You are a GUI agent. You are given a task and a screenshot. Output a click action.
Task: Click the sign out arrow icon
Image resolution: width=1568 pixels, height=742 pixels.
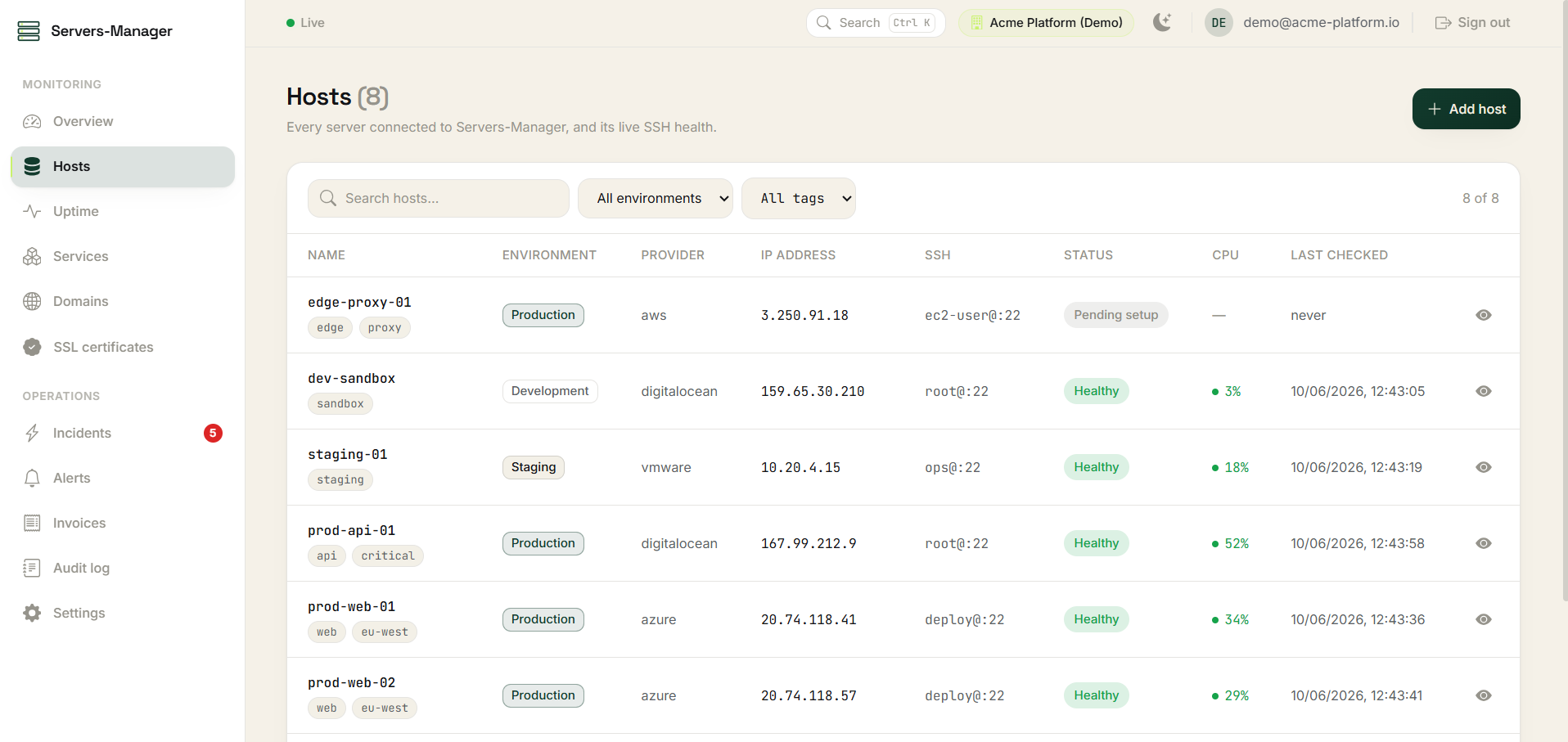pos(1443,23)
